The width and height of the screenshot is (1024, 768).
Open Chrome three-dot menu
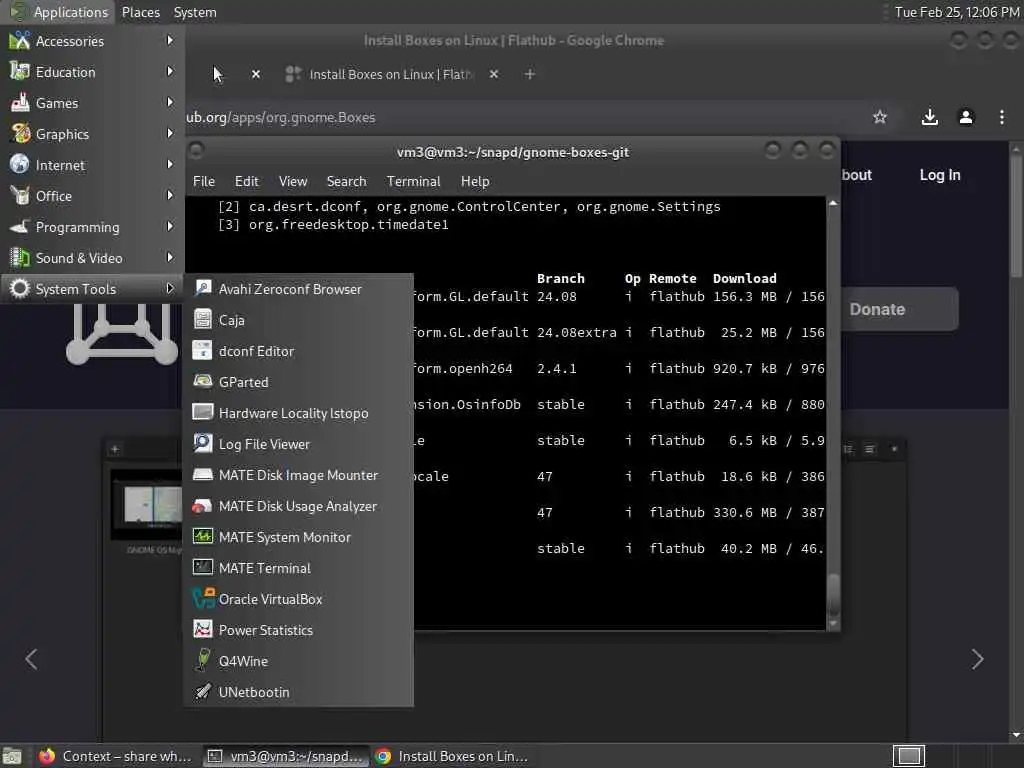pyautogui.click(x=1002, y=117)
